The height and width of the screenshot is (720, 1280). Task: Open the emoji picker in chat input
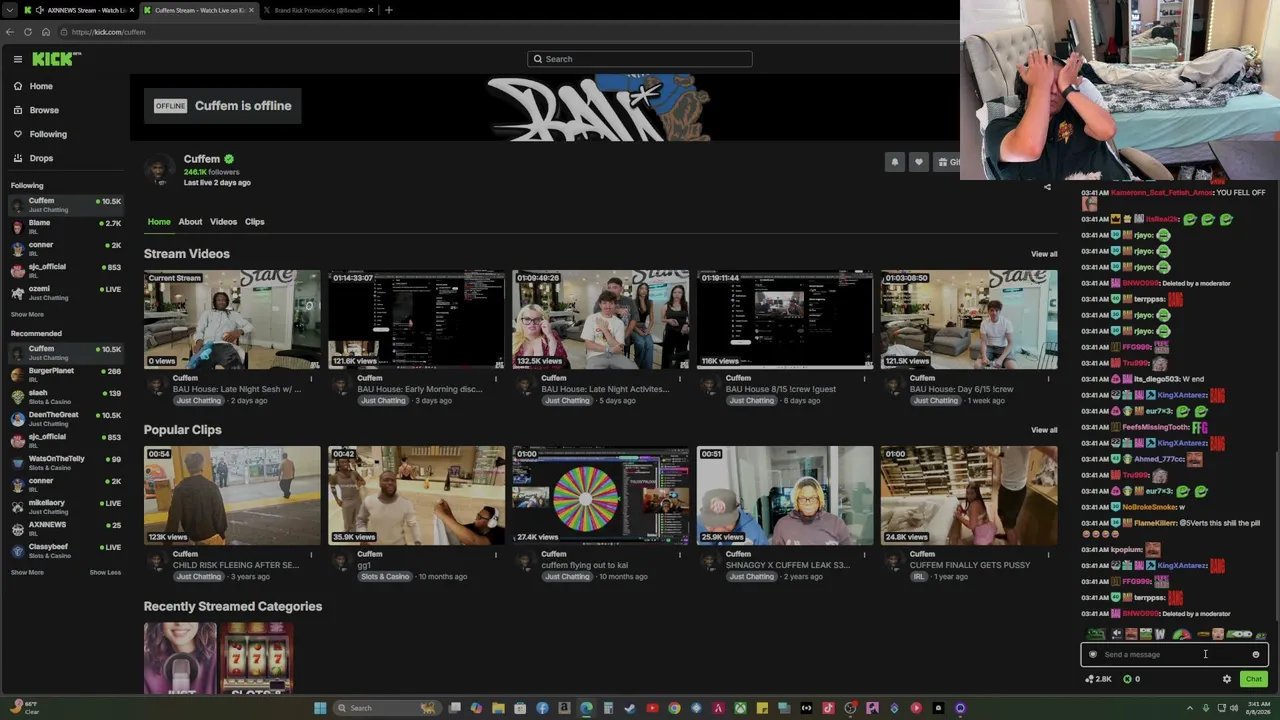(1256, 655)
